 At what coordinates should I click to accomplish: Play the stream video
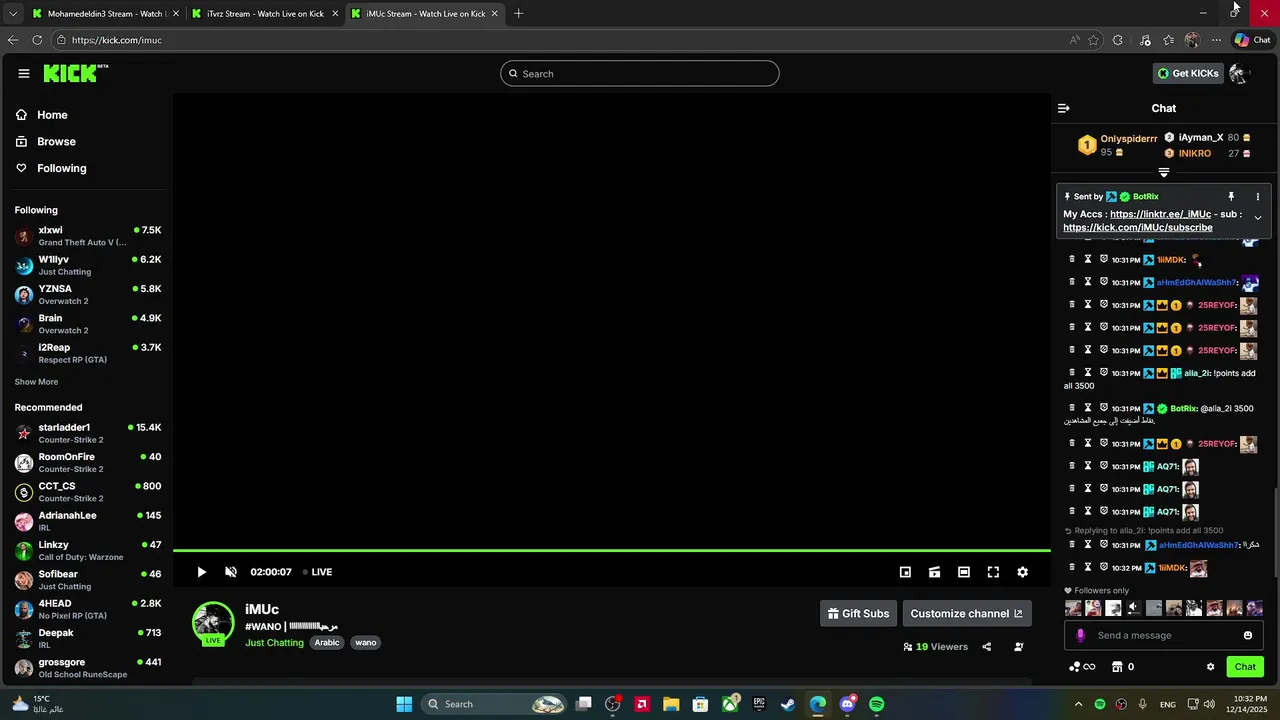(201, 572)
